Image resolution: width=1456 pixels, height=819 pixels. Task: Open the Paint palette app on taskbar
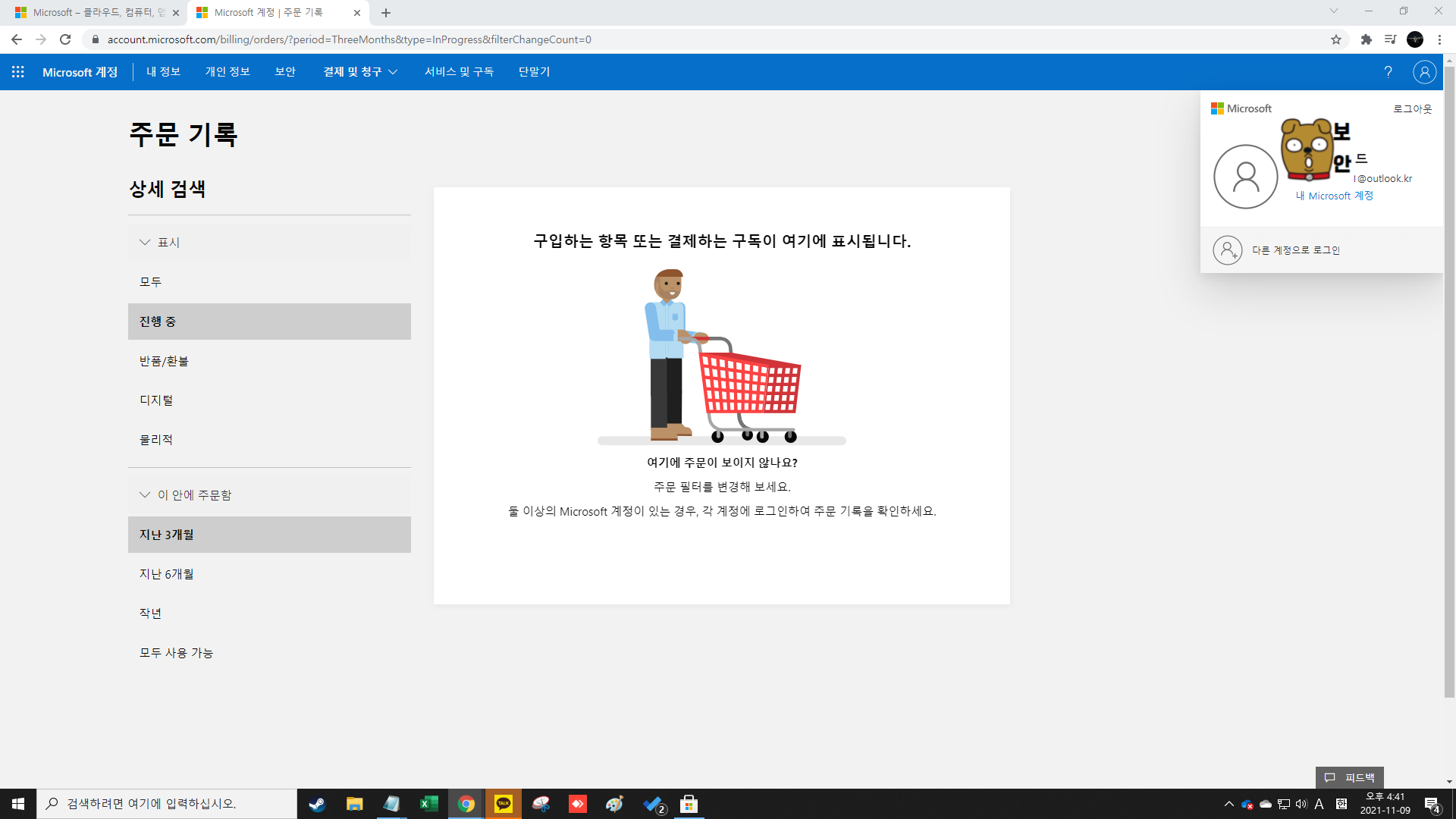tap(614, 804)
